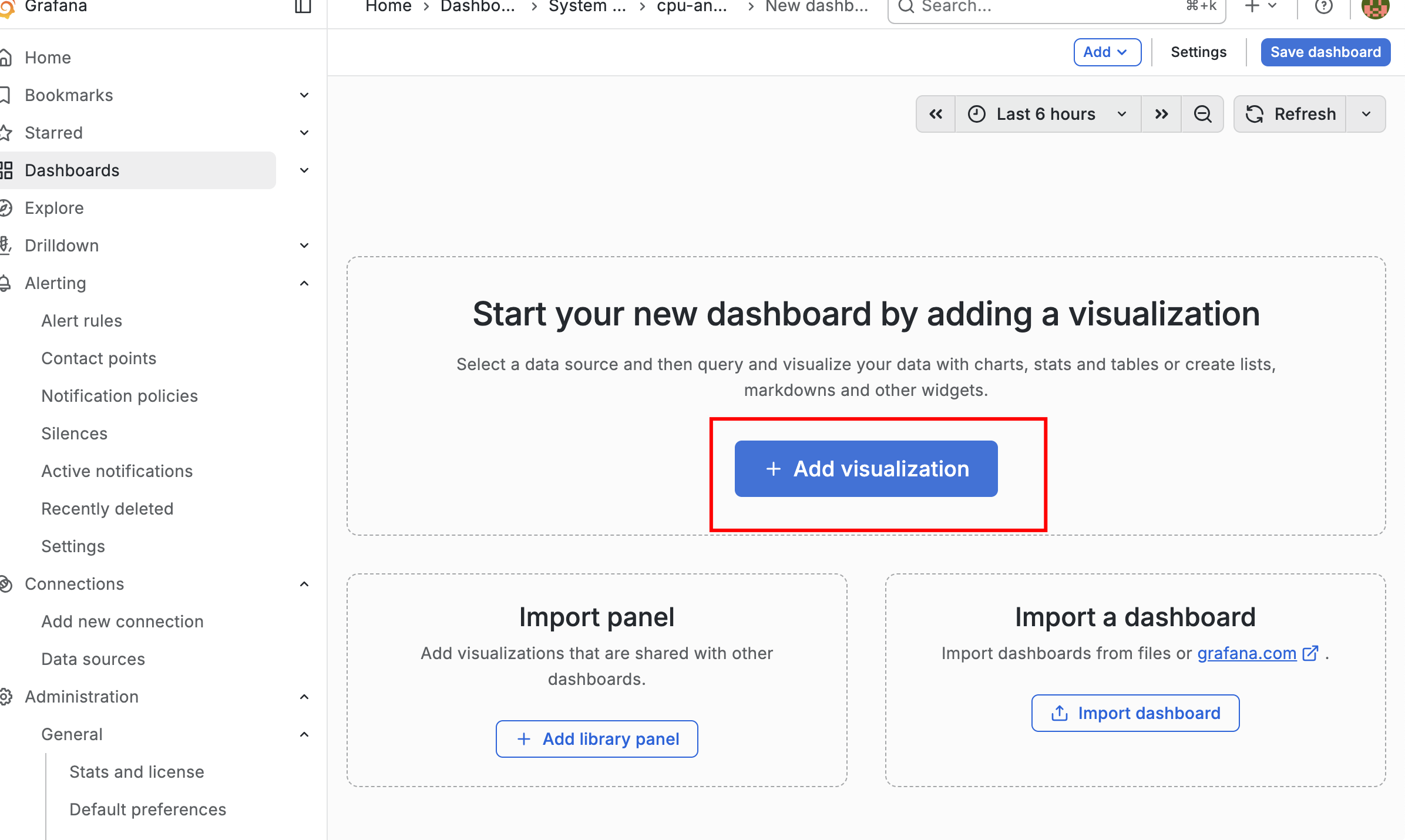1405x840 pixels.
Task: Click the Add visualization button
Action: pyautogui.click(x=866, y=469)
